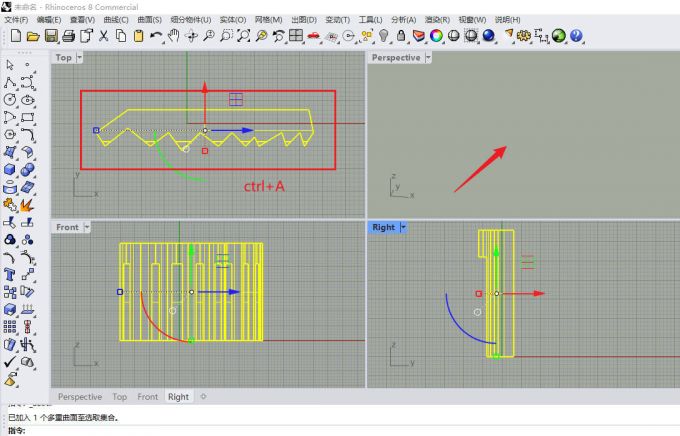Open the 实体(O) menu
This screenshot has width=680, height=436.
tap(233, 20)
